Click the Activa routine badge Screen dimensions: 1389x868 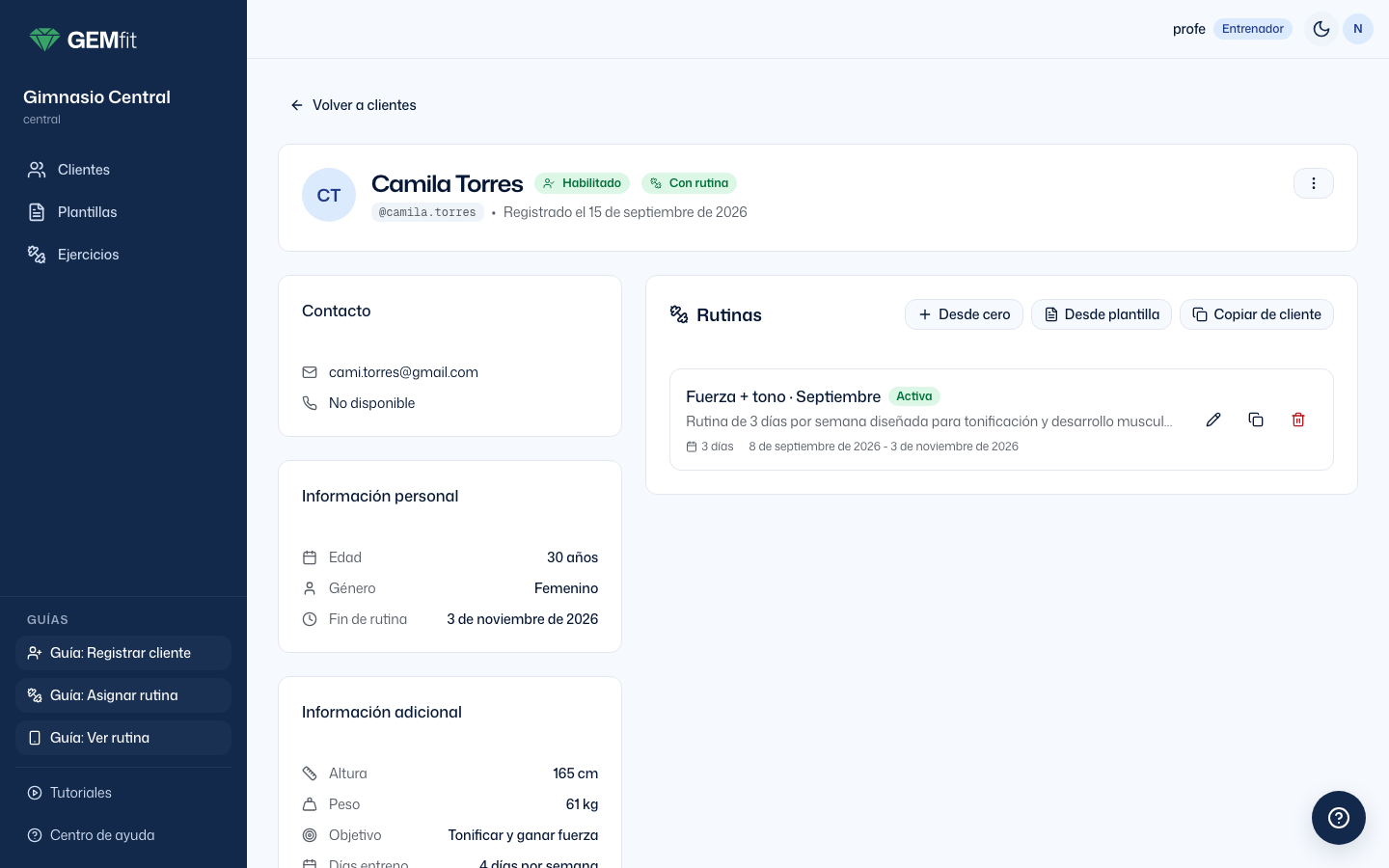coord(914,396)
